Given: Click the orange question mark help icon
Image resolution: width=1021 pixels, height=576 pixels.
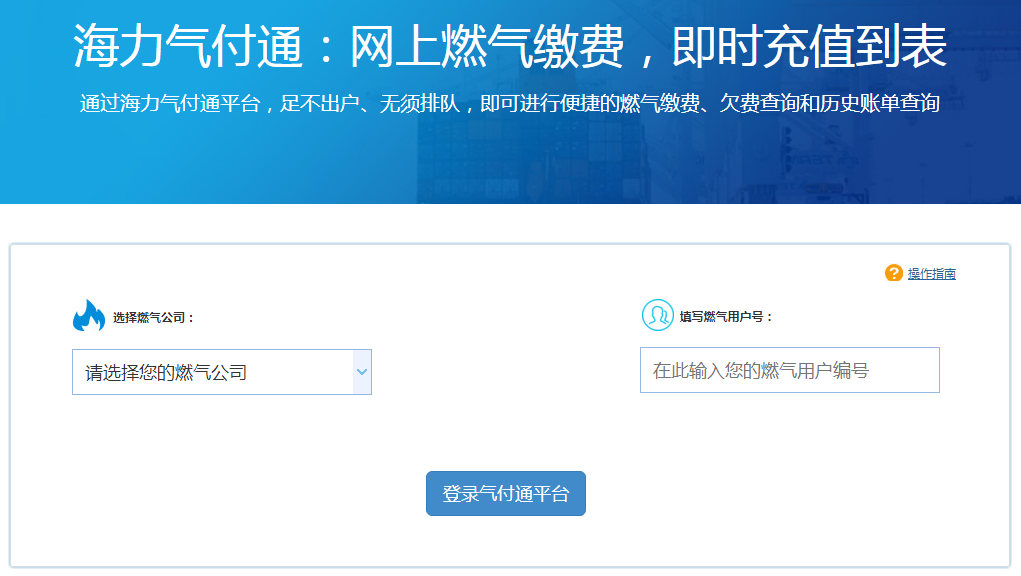Looking at the screenshot, I should click(x=893, y=273).
